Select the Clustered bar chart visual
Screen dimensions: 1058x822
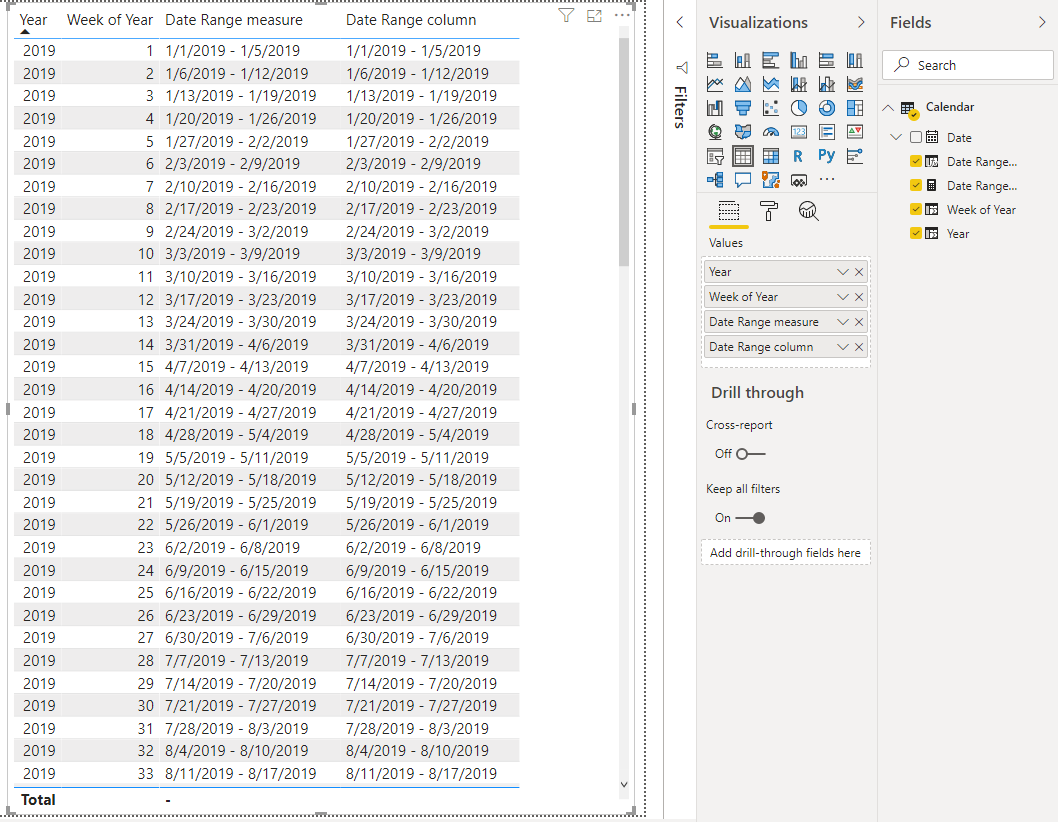click(x=771, y=60)
